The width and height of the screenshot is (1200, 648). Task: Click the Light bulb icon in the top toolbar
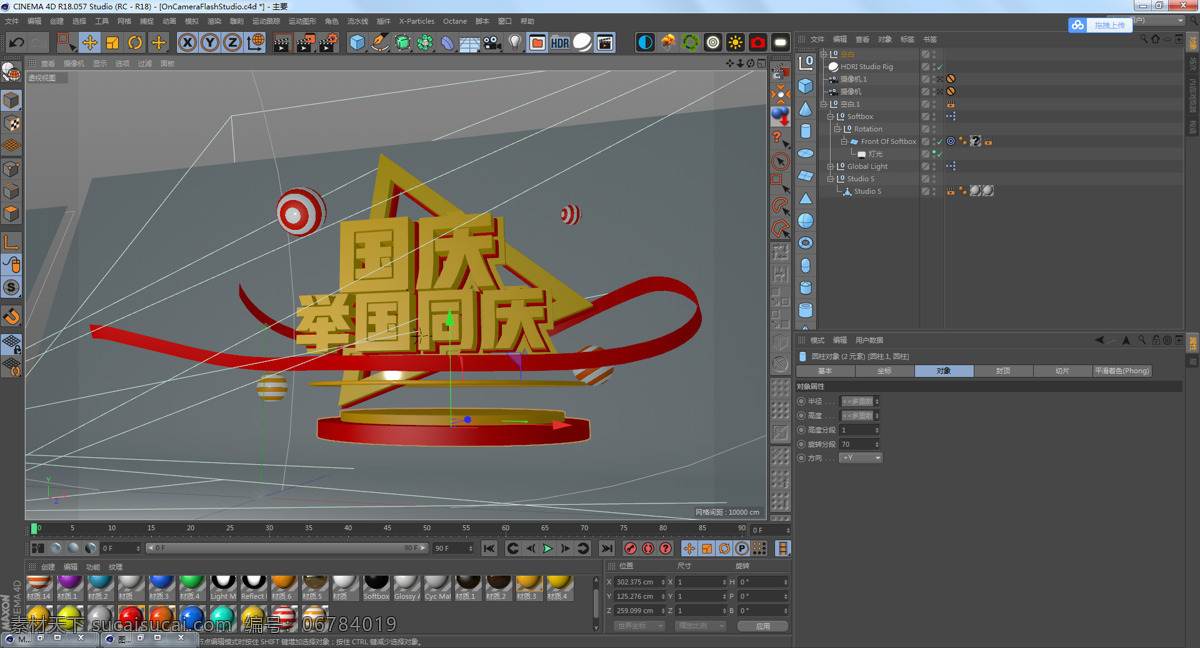click(x=515, y=43)
